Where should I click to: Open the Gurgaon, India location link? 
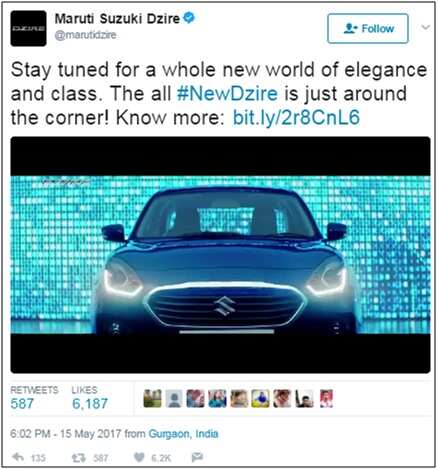tap(183, 434)
